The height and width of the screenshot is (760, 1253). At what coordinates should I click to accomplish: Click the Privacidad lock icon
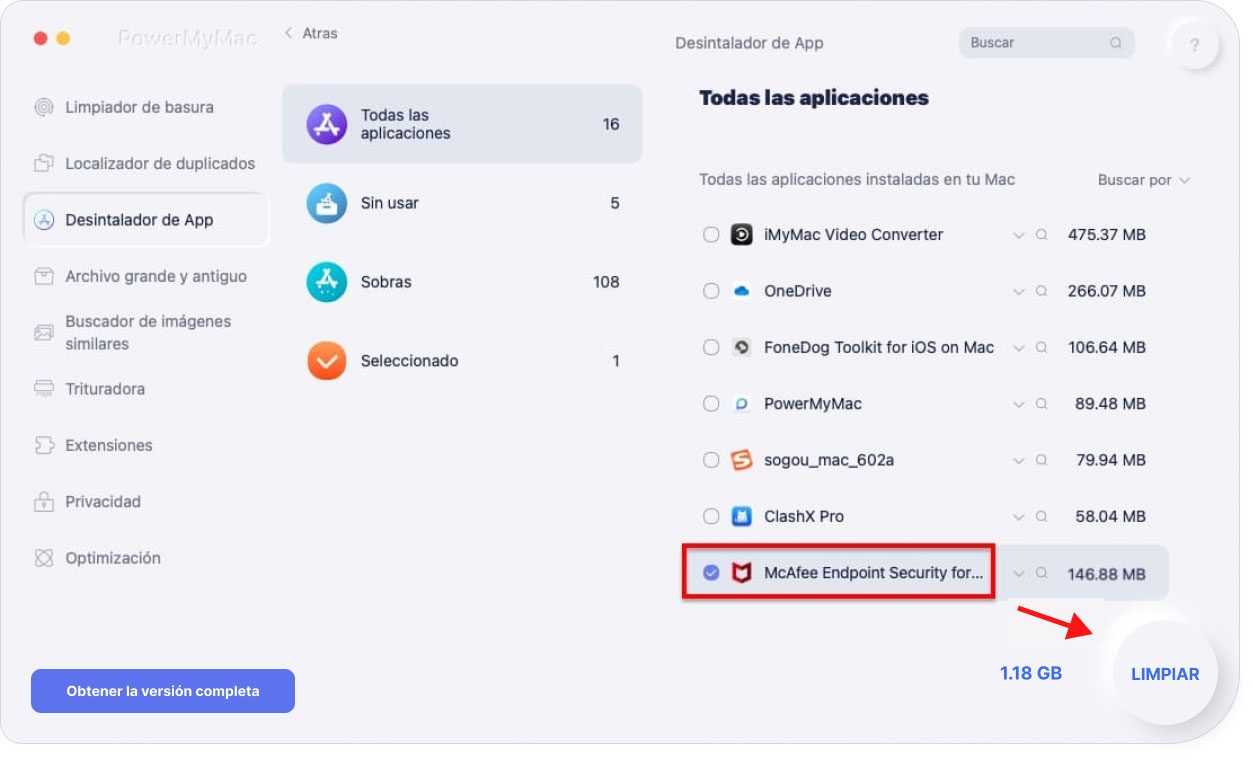point(44,501)
